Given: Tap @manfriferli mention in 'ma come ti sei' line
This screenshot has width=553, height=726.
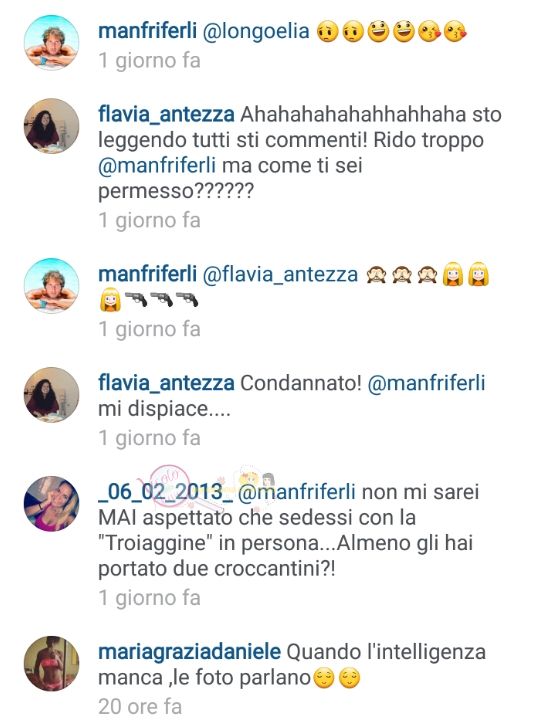Looking at the screenshot, I should (157, 165).
